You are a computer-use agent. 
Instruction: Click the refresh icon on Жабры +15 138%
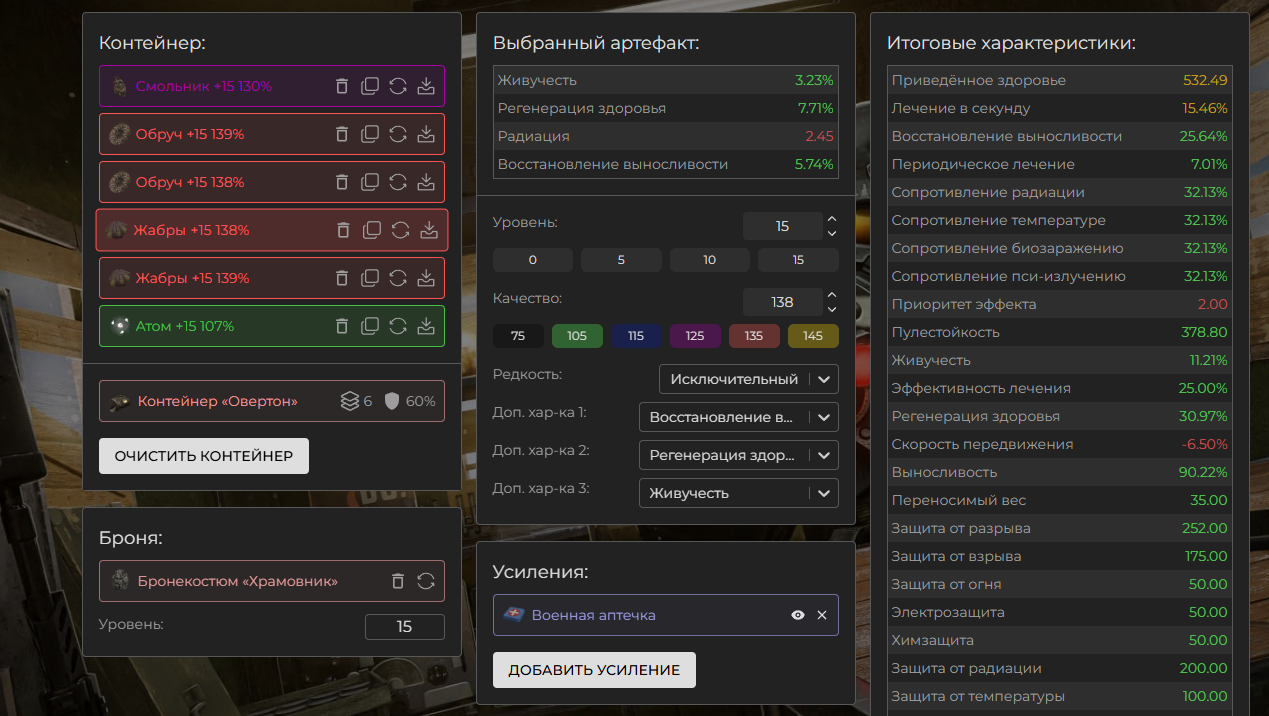pyautogui.click(x=400, y=230)
